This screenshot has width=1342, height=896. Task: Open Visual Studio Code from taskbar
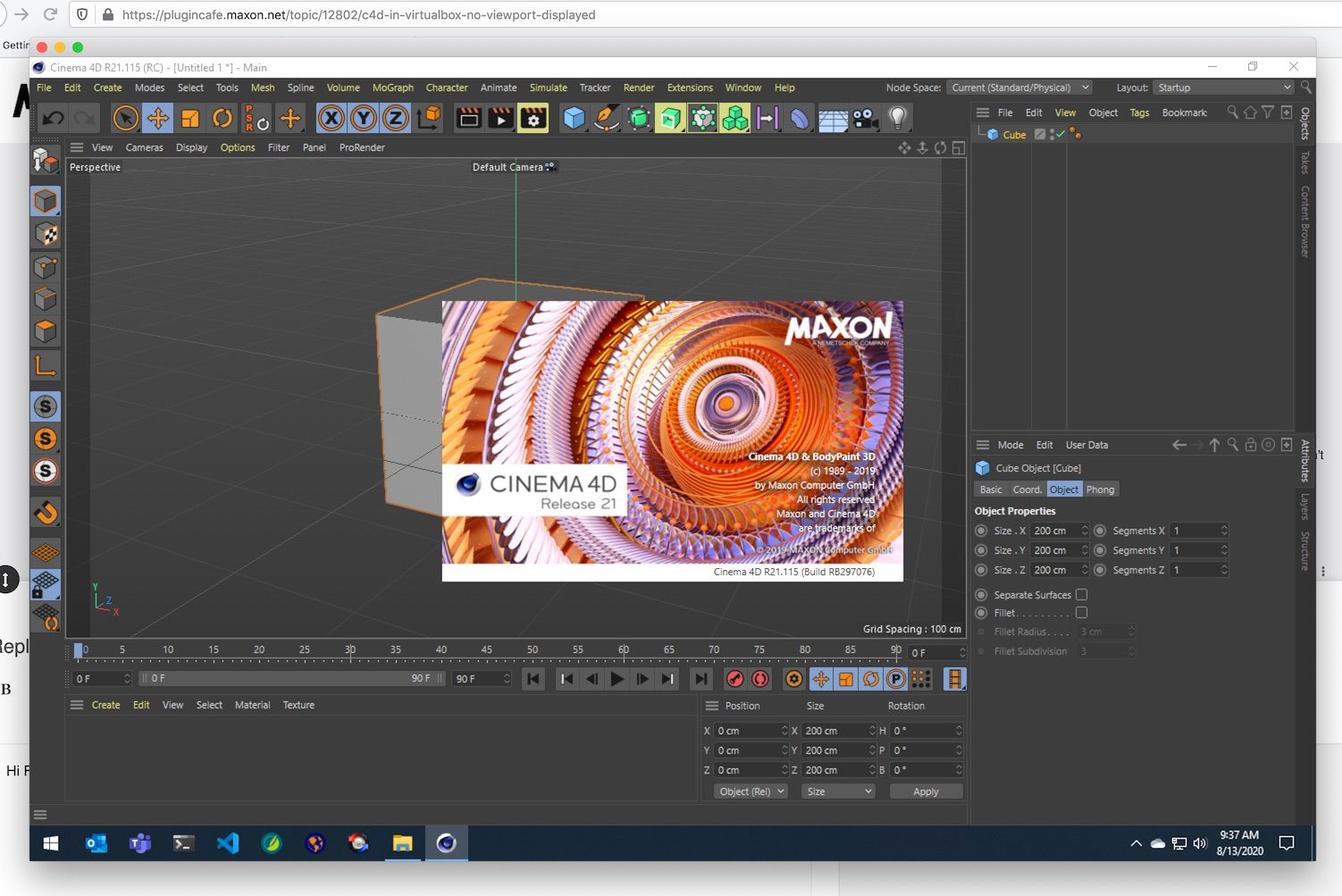click(228, 842)
